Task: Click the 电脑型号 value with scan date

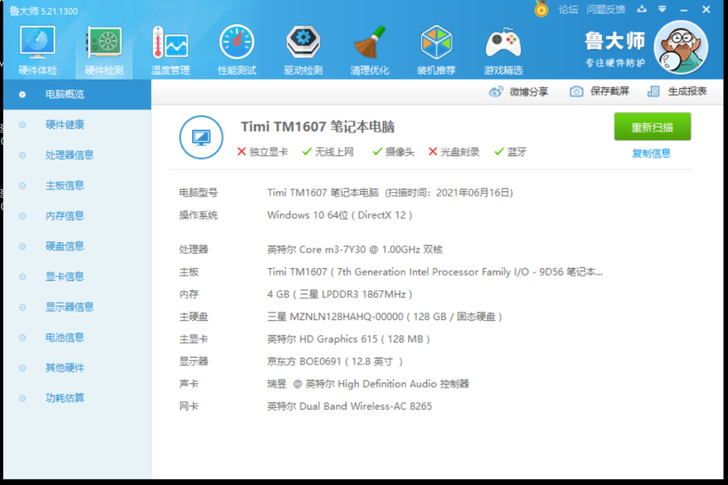Action: (390, 193)
